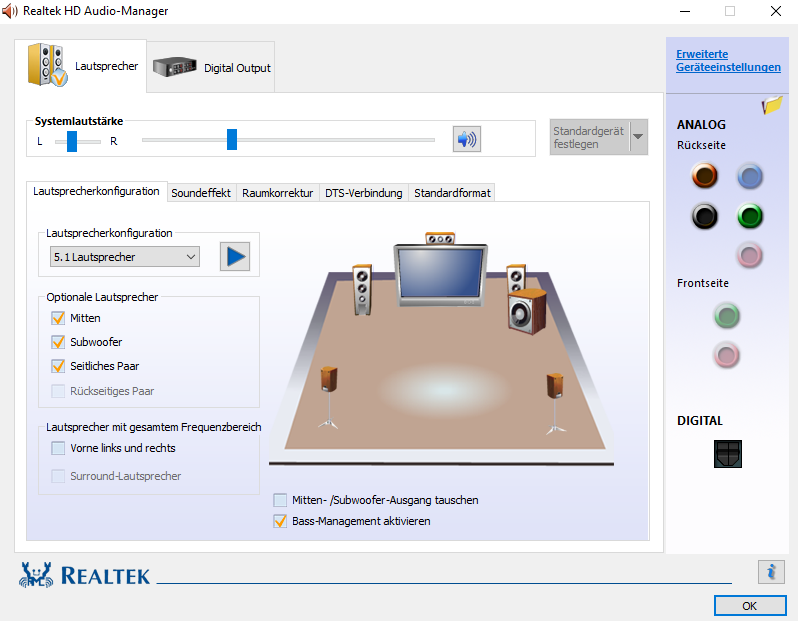This screenshot has width=798, height=621.
Task: Toggle the Rückseitiges Paar checkbox
Action: 58,391
